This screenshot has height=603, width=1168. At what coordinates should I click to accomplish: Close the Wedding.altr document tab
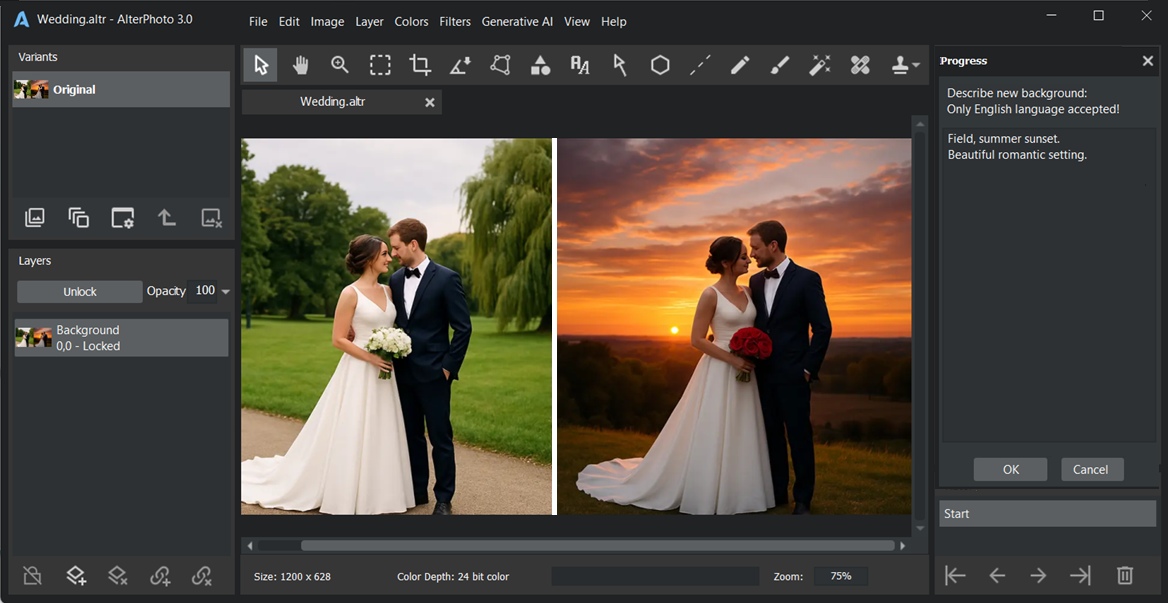pyautogui.click(x=430, y=101)
